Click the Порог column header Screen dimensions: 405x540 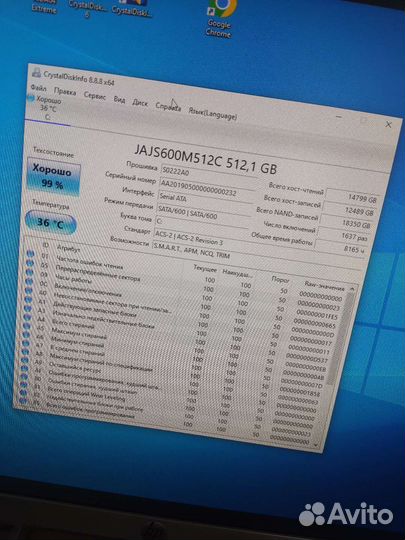pos(281,280)
